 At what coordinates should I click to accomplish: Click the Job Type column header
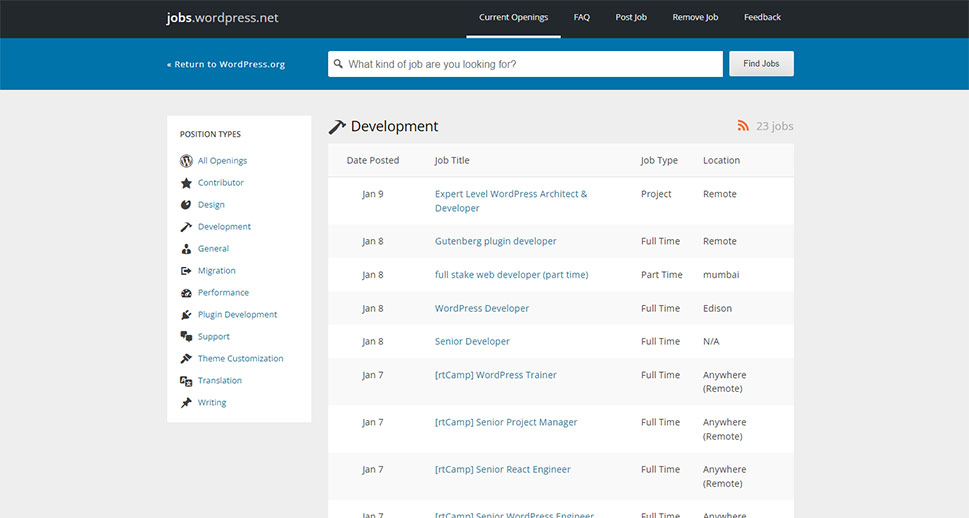pos(659,160)
